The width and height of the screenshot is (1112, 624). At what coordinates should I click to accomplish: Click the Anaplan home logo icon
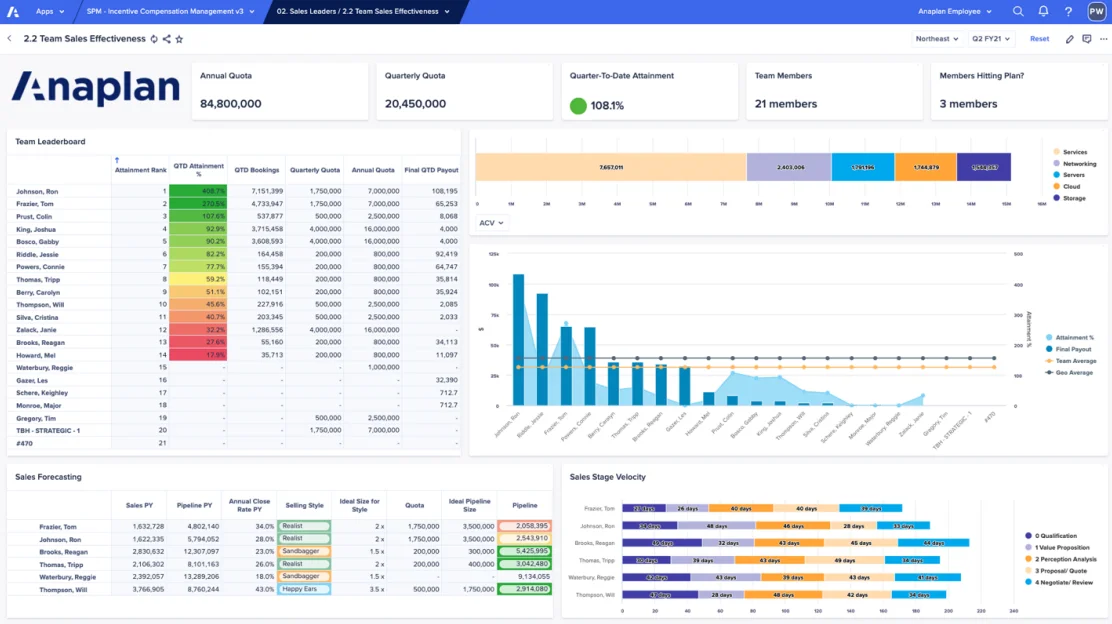[x=12, y=12]
